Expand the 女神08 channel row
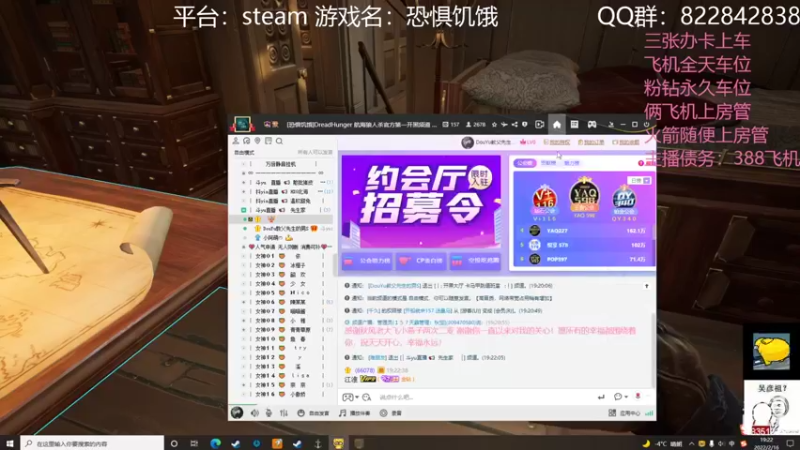Screen dimensions: 800x450 243,320
